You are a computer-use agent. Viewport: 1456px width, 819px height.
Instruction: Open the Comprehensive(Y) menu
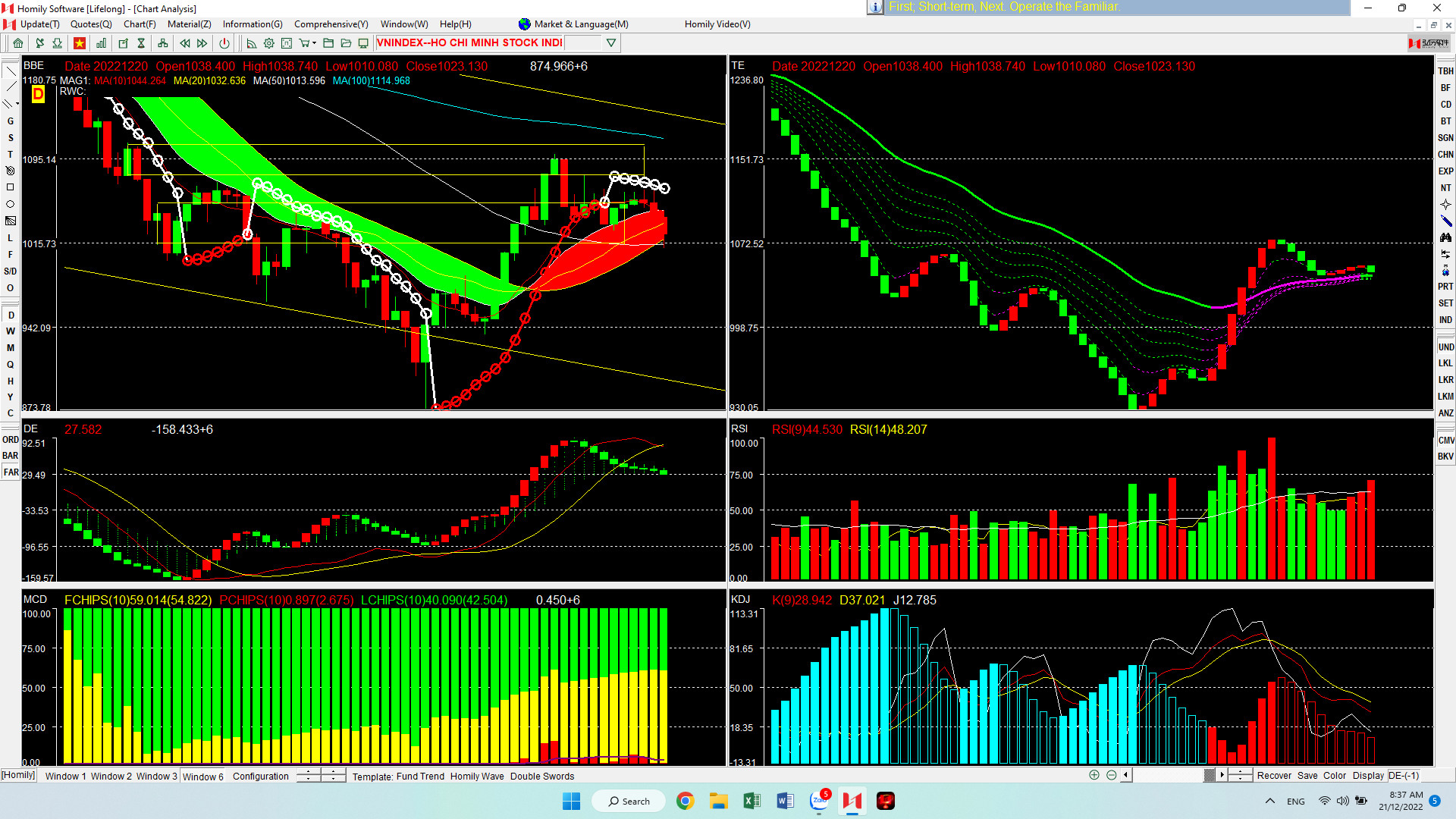coord(331,24)
